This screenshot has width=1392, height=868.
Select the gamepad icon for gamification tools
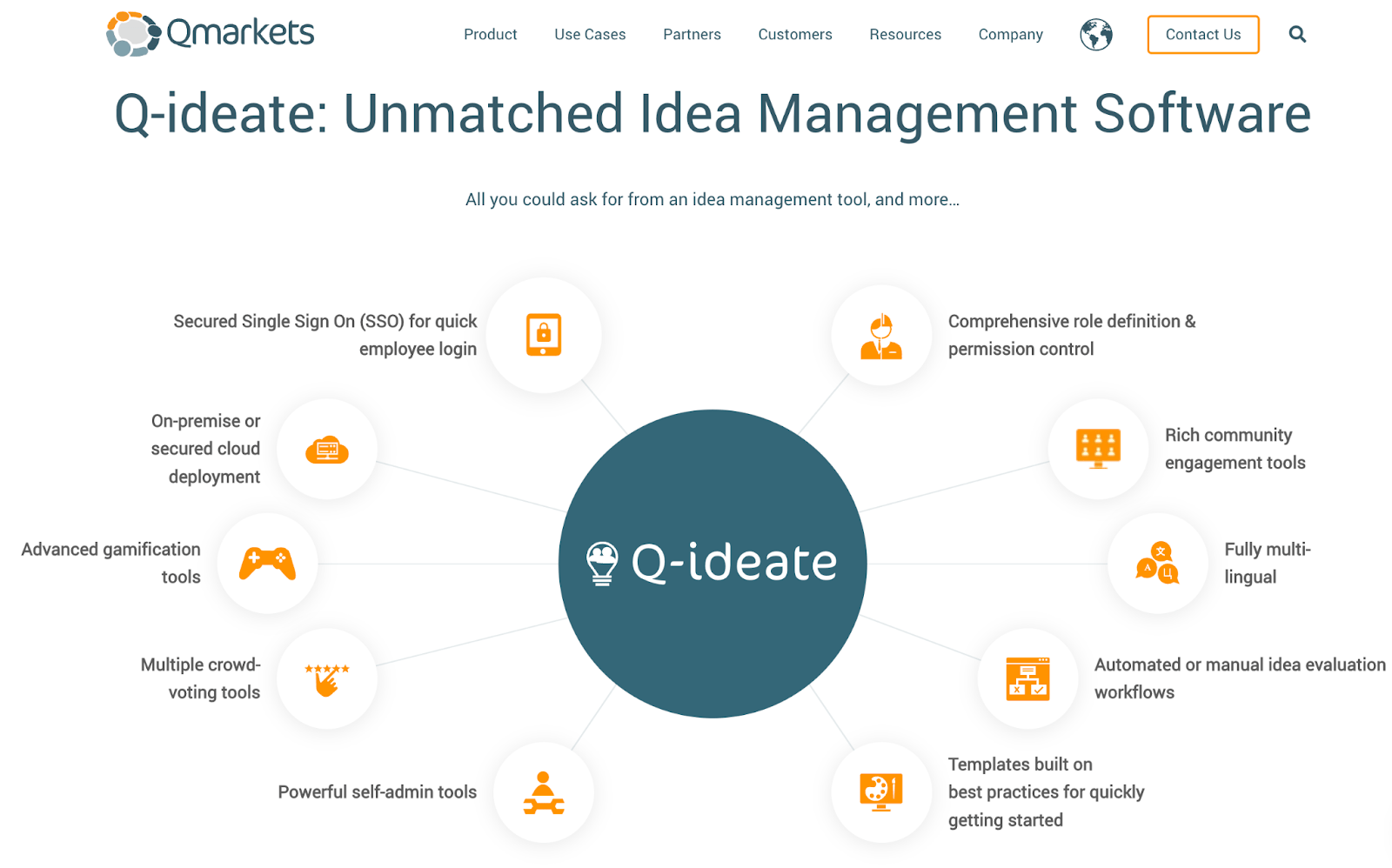point(267,563)
